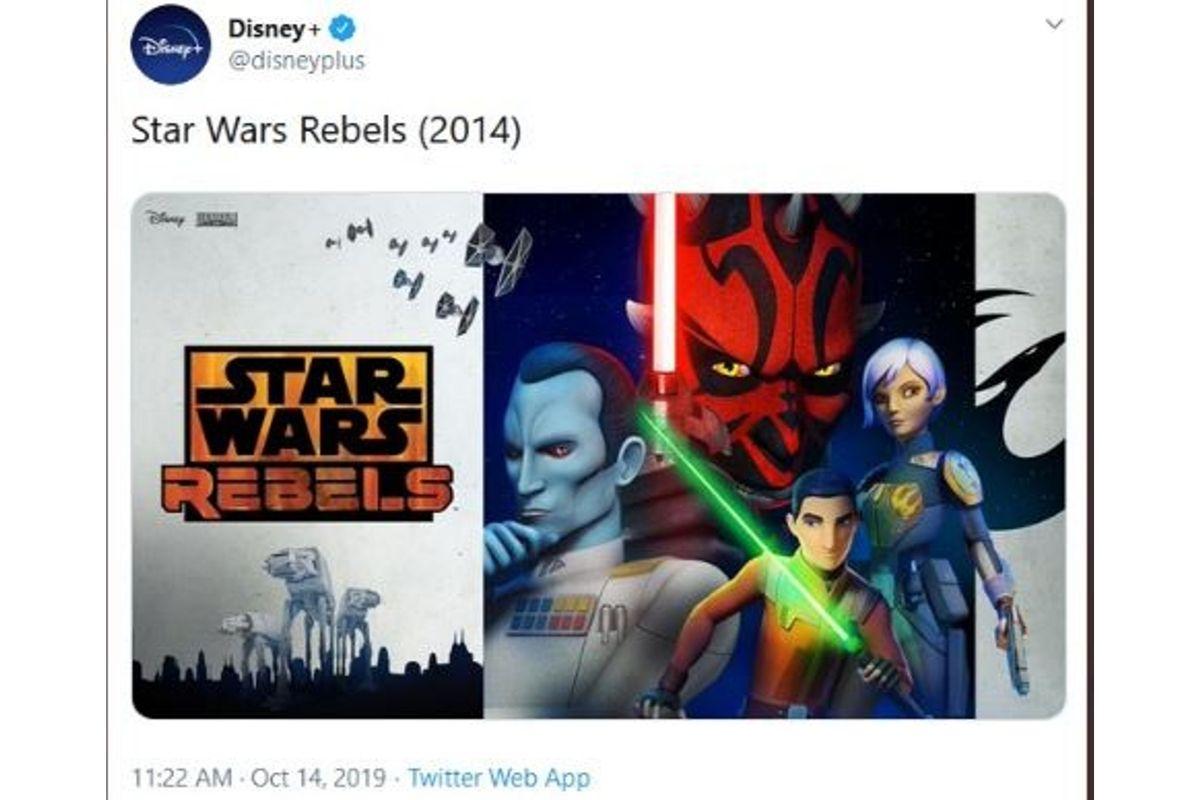
Task: Open the Twitter Web App source link
Action: coord(500,777)
